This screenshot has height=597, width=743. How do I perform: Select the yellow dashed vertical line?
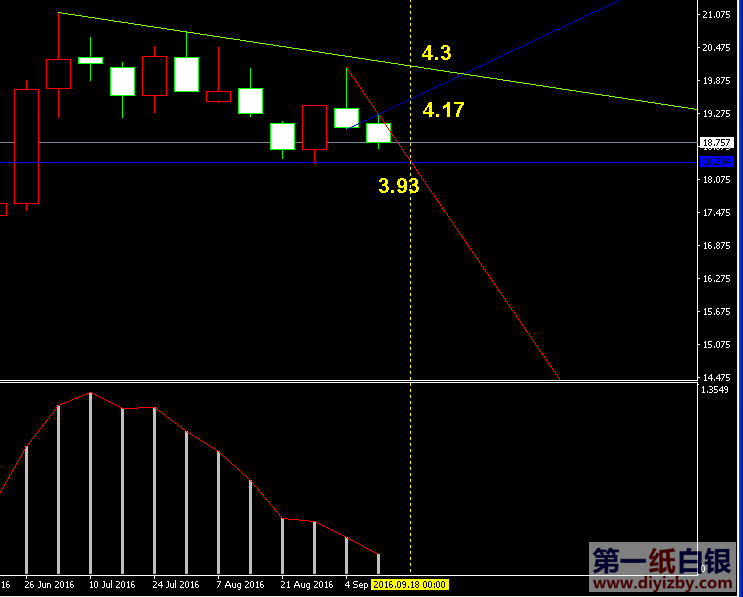pyautogui.click(x=410, y=300)
